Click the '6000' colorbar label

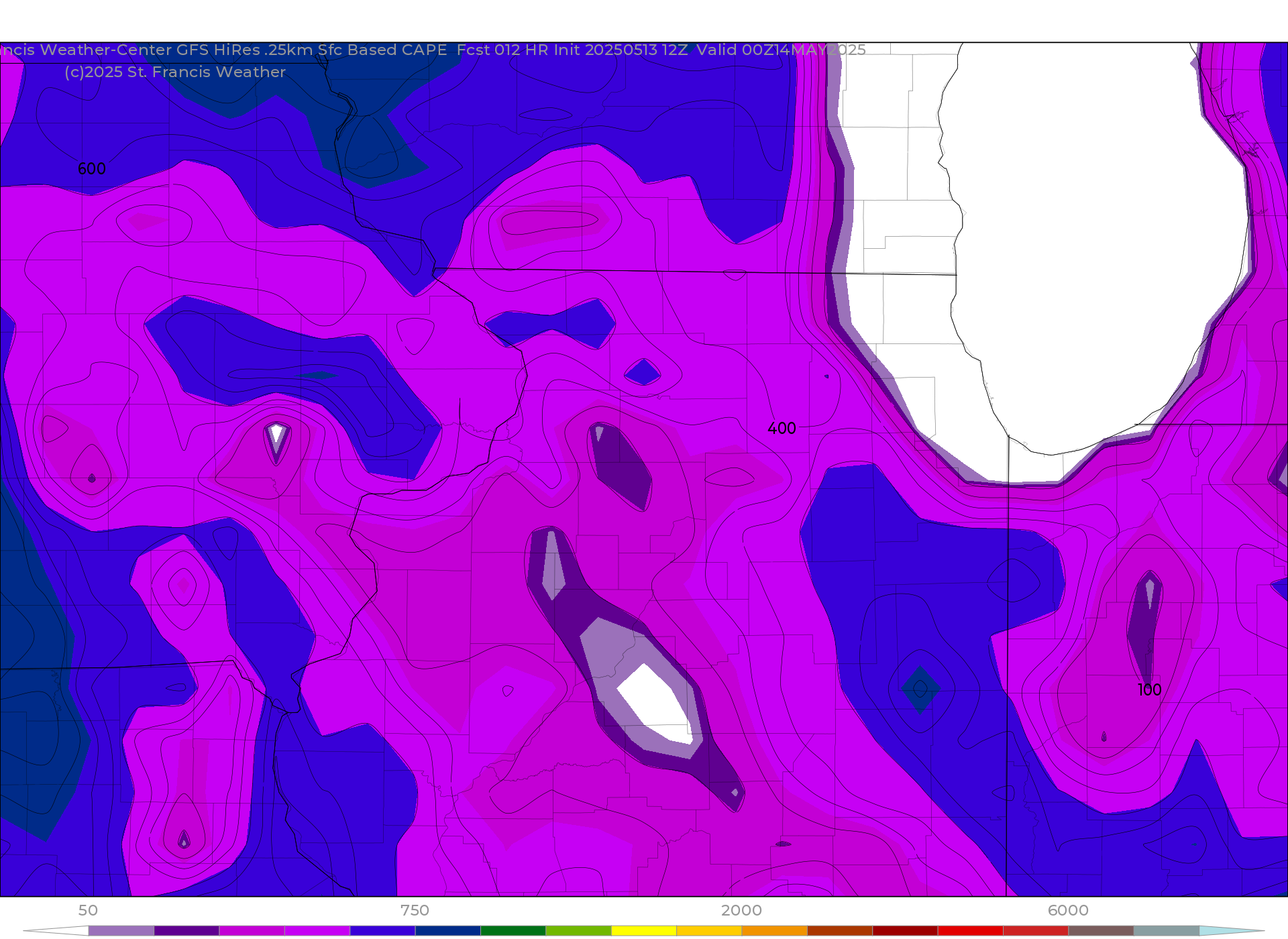[1068, 910]
